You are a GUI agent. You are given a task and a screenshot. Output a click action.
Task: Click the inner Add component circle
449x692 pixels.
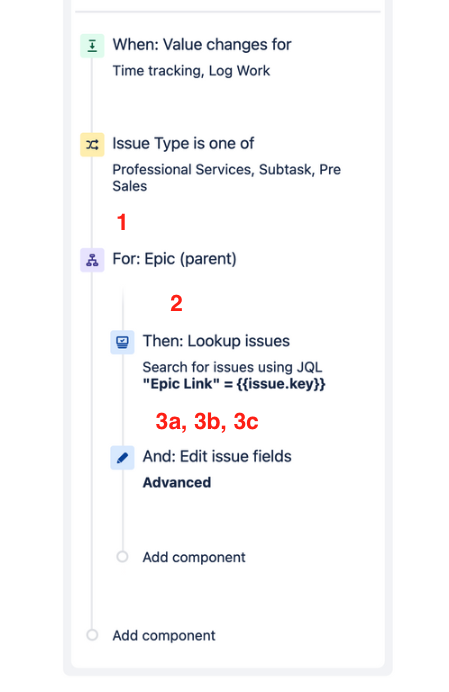122,557
